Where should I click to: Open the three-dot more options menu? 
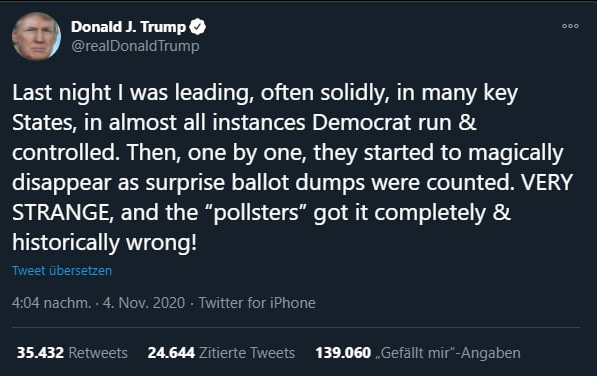pyautogui.click(x=570, y=26)
